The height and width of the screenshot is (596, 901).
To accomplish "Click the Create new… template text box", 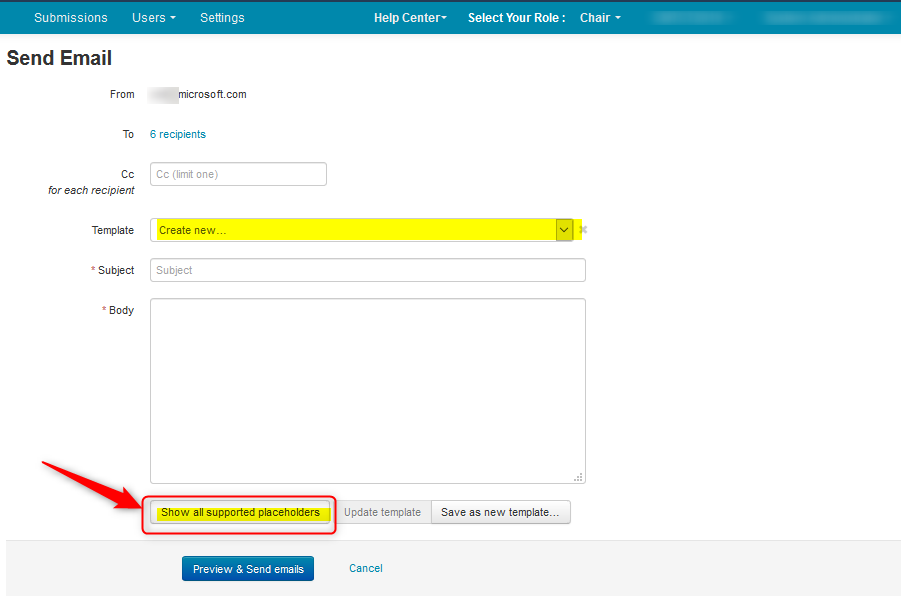I will click(x=353, y=230).
